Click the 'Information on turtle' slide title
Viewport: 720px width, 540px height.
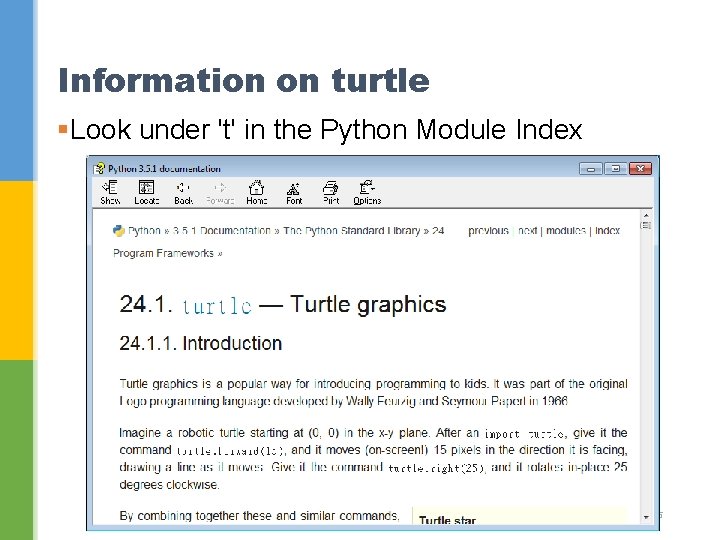click(244, 80)
